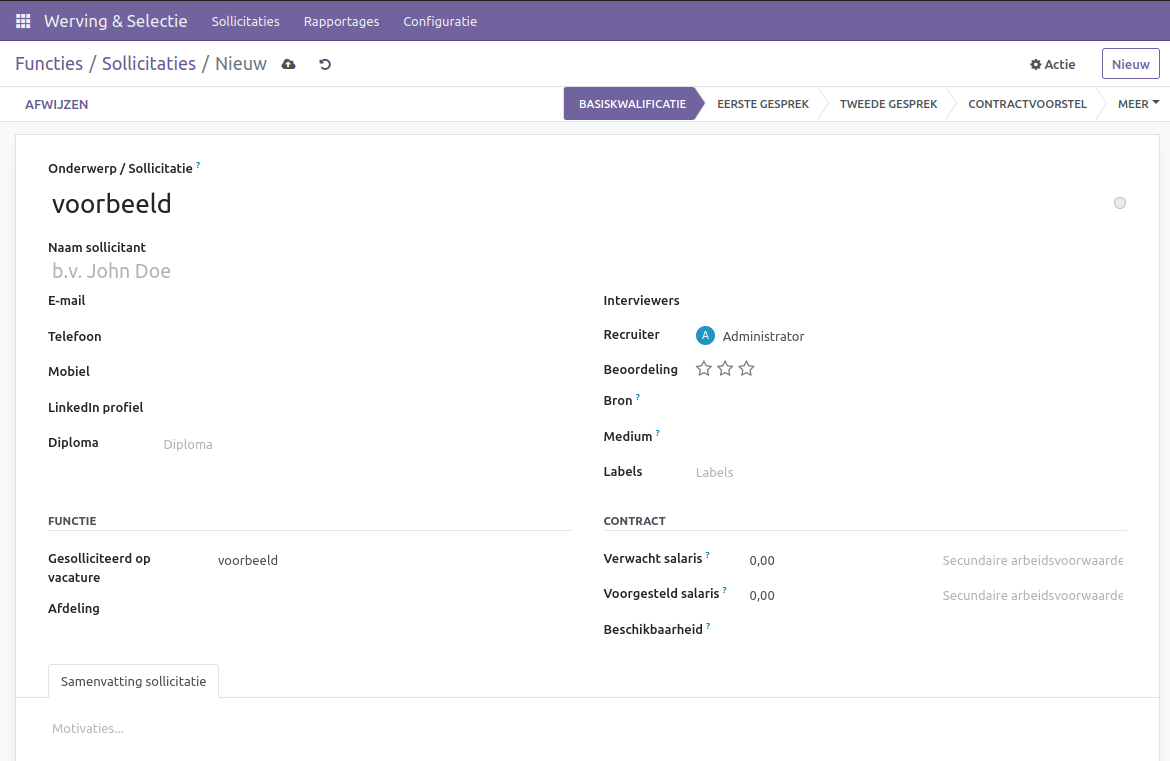Set rating to one star

point(704,369)
